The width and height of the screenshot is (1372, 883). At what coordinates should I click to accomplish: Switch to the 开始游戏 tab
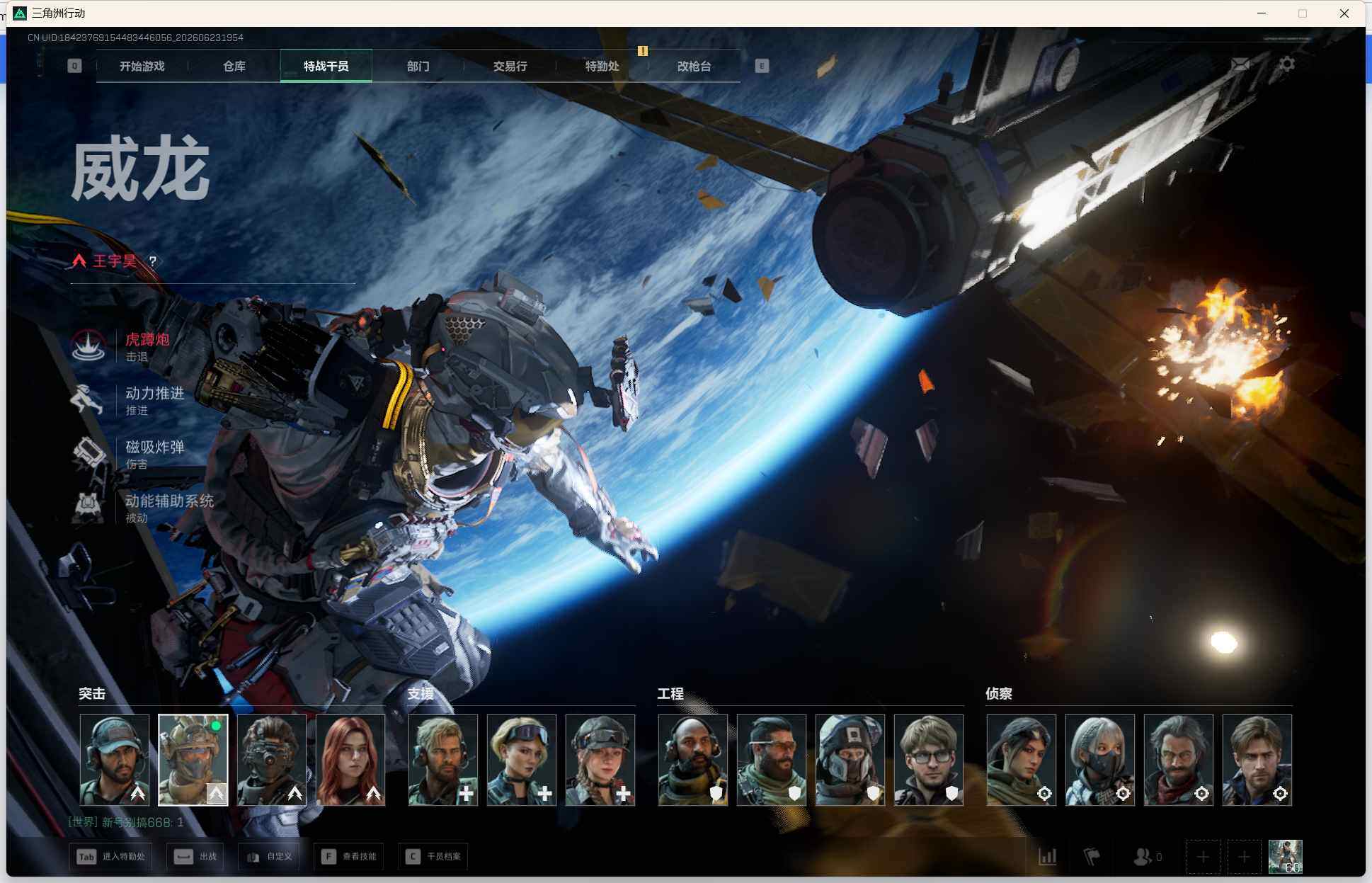[x=142, y=66]
